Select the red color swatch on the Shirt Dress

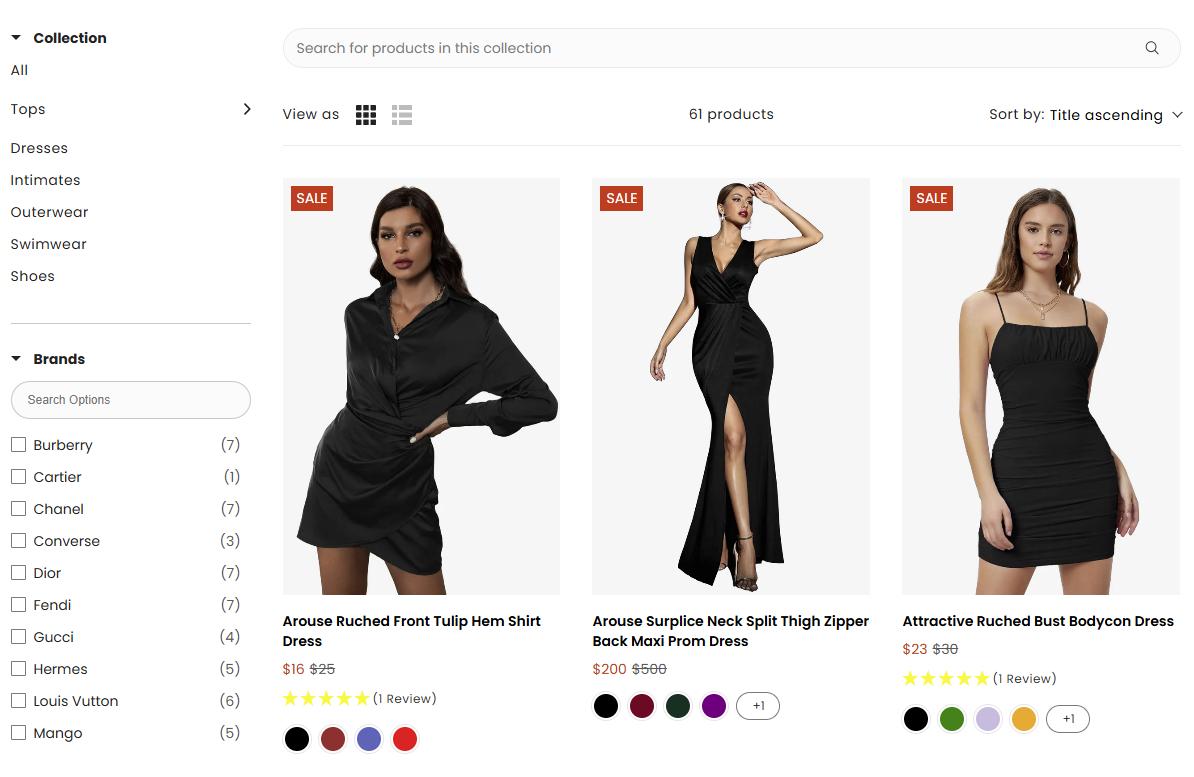pos(405,738)
